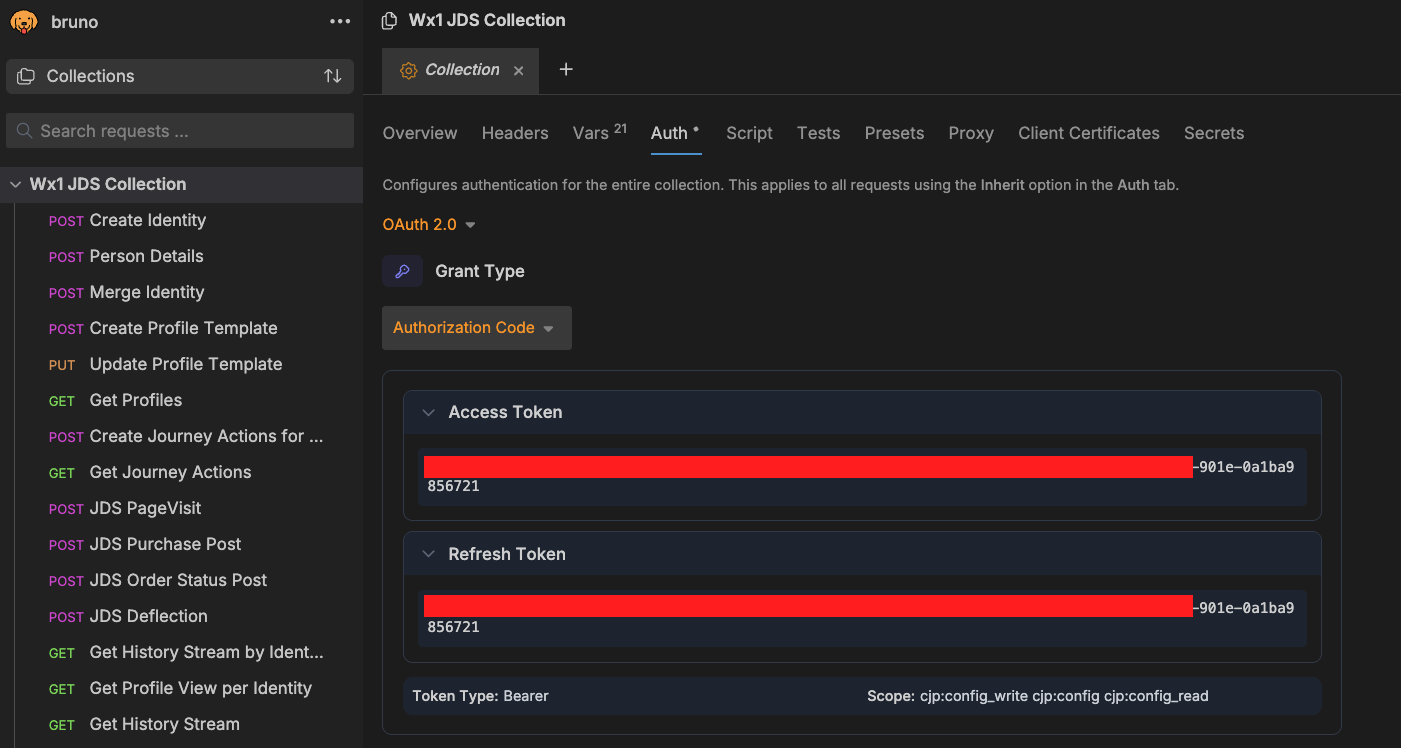Open the Script tab
This screenshot has height=748, width=1401.
click(750, 133)
